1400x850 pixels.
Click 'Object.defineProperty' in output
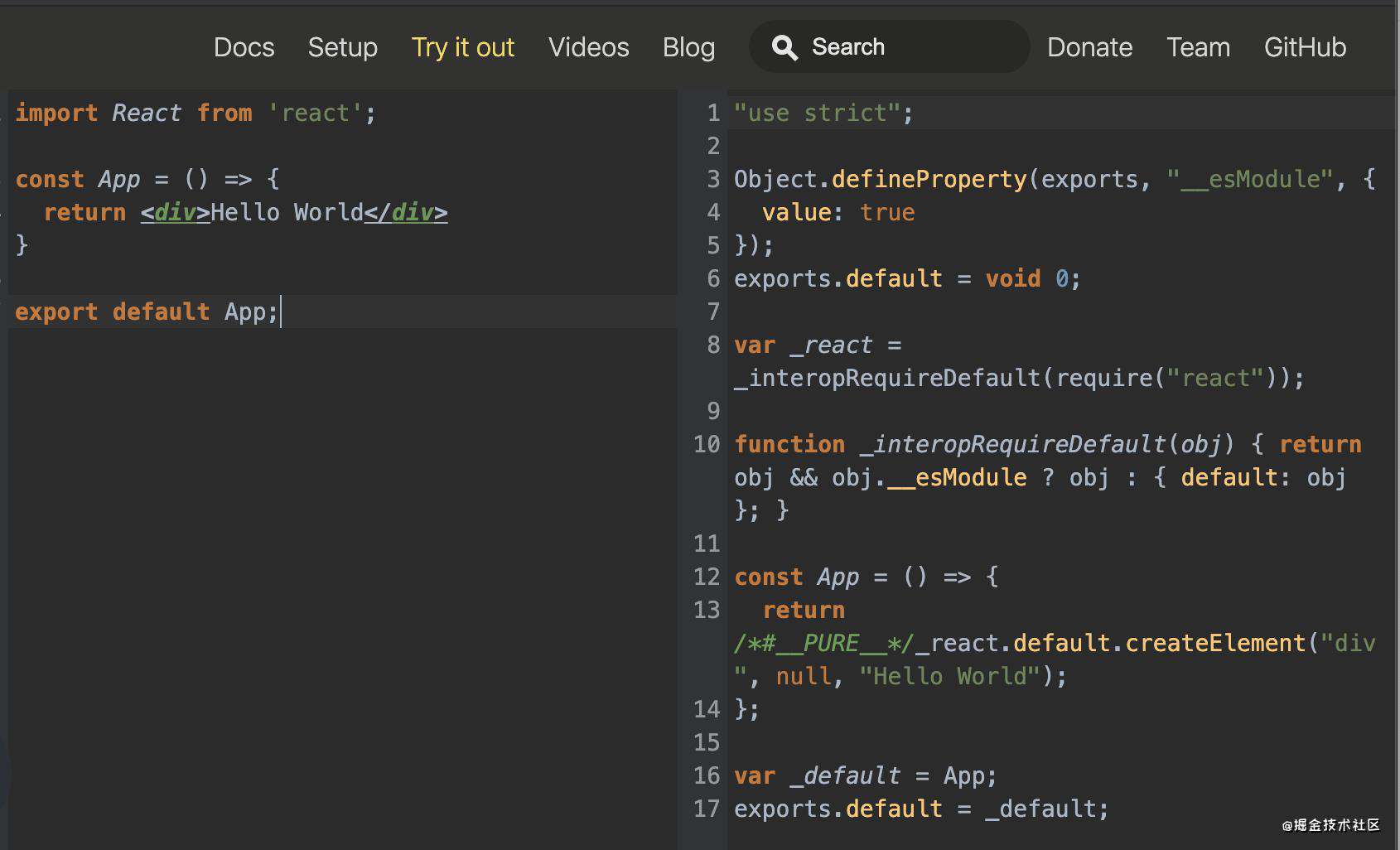point(880,179)
